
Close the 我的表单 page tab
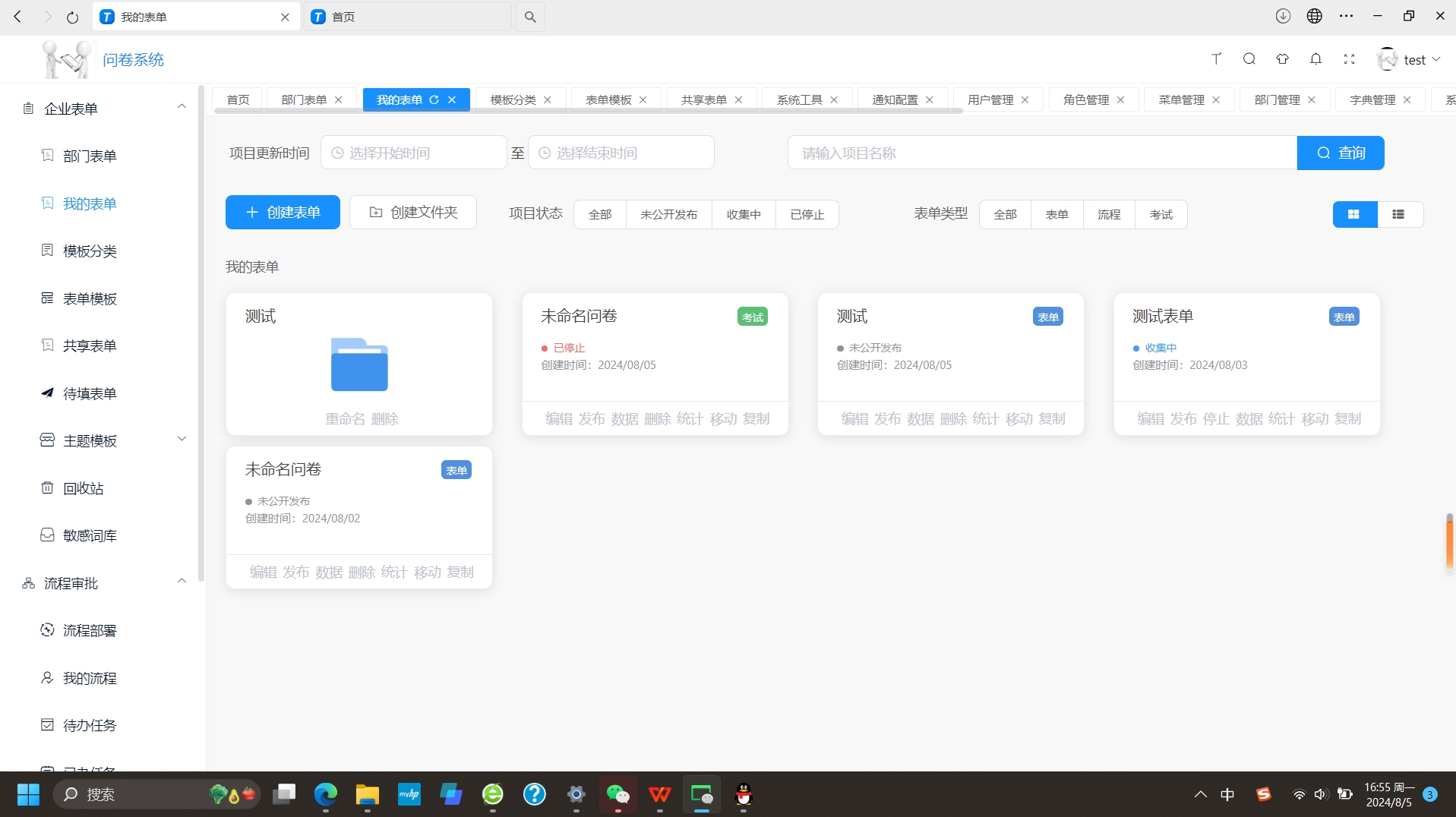(x=452, y=99)
